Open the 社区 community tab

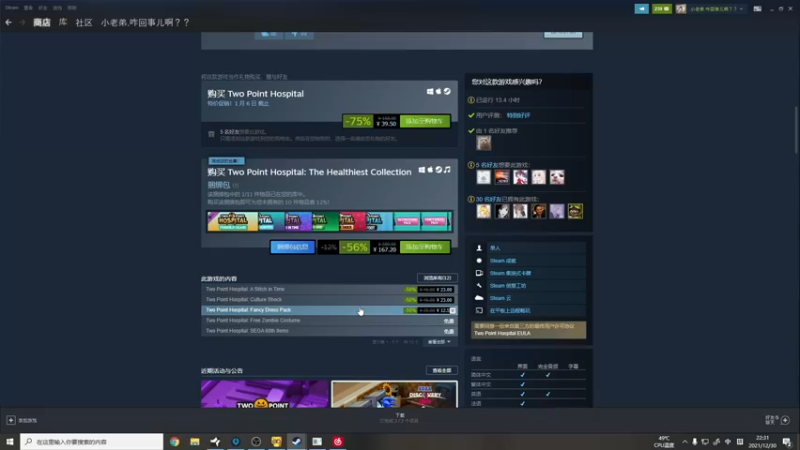tap(84, 22)
